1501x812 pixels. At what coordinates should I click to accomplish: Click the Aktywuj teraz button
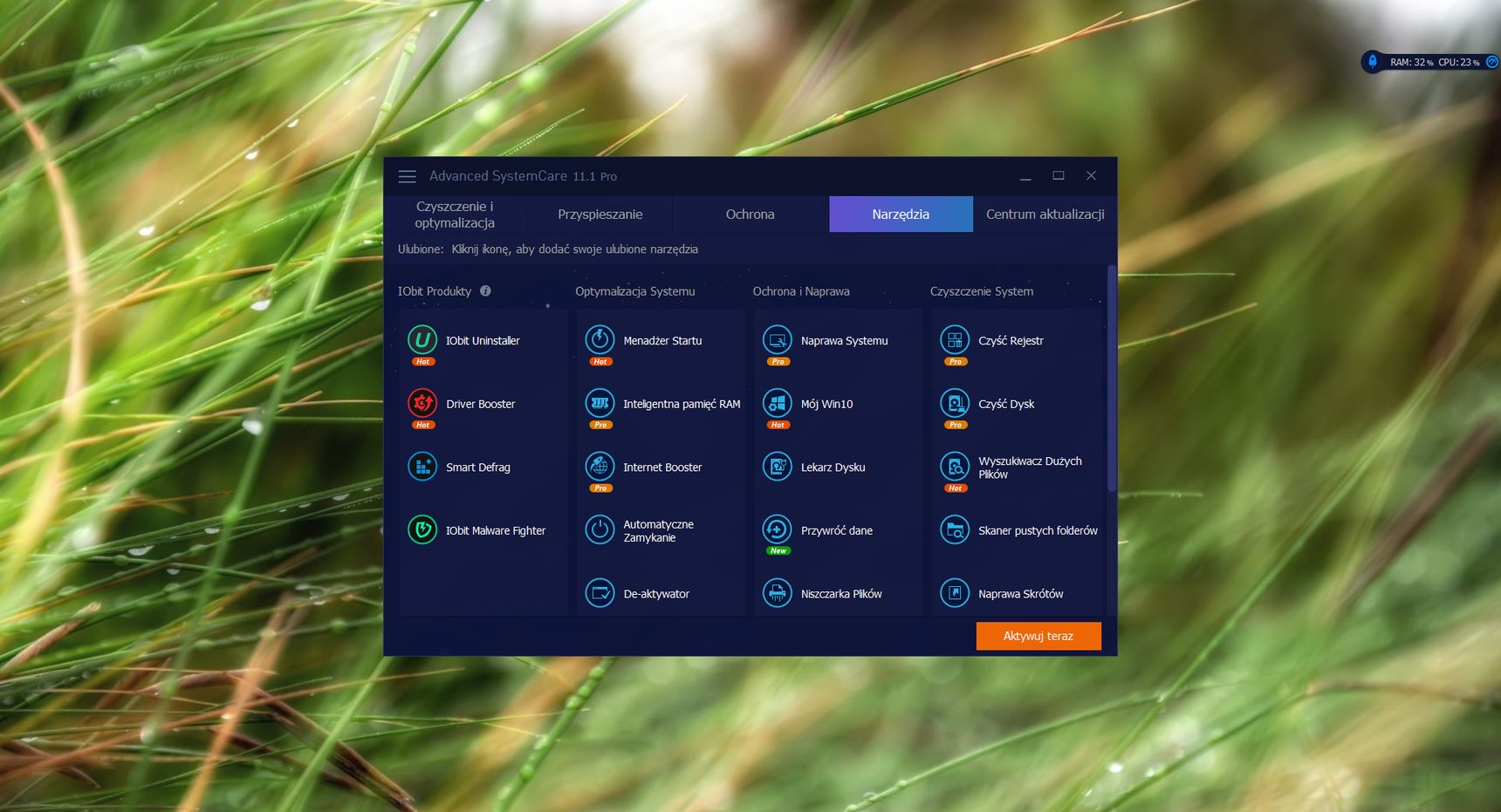tap(1038, 636)
